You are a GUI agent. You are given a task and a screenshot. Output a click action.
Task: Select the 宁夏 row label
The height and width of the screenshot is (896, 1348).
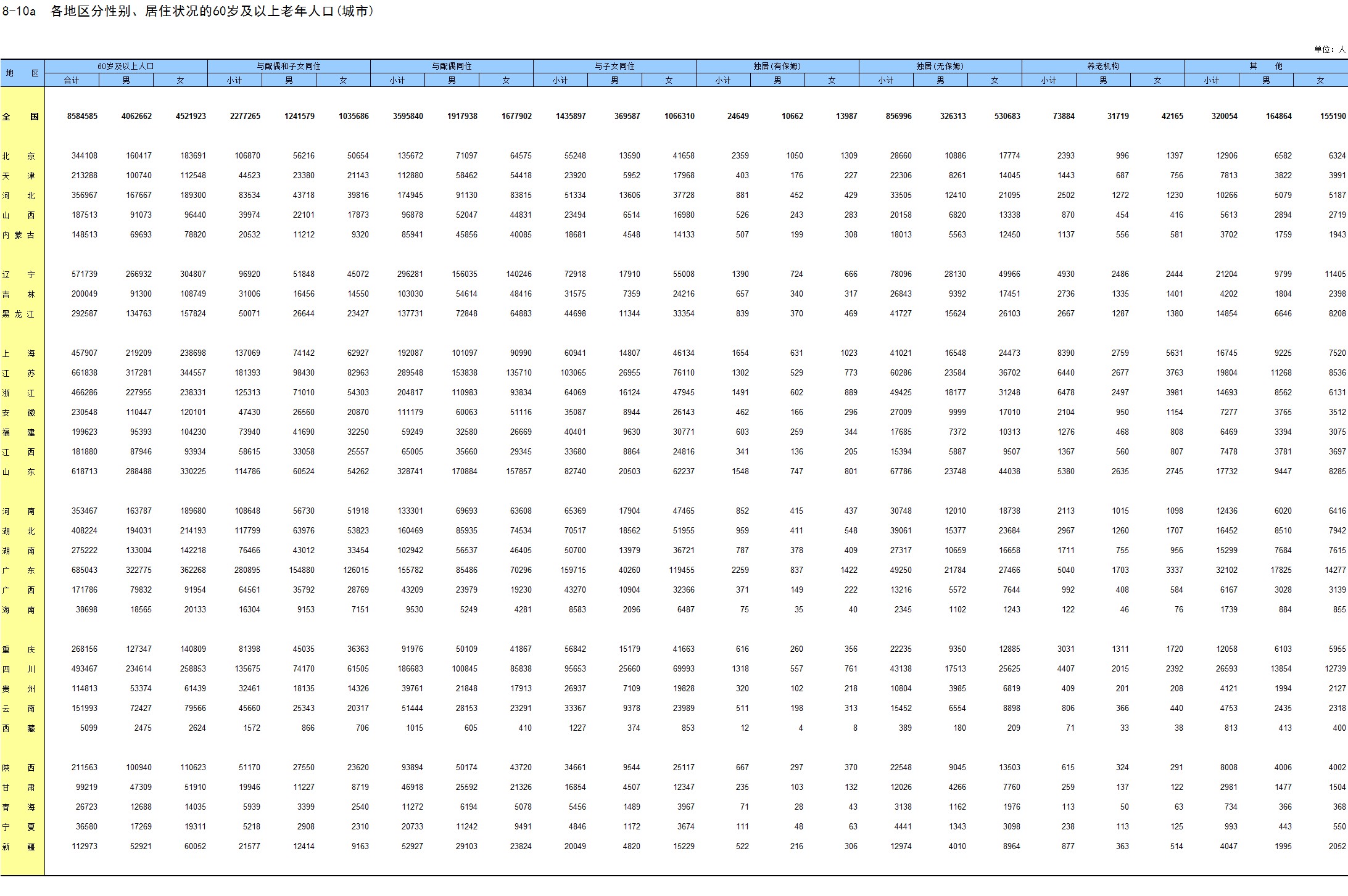[x=19, y=827]
